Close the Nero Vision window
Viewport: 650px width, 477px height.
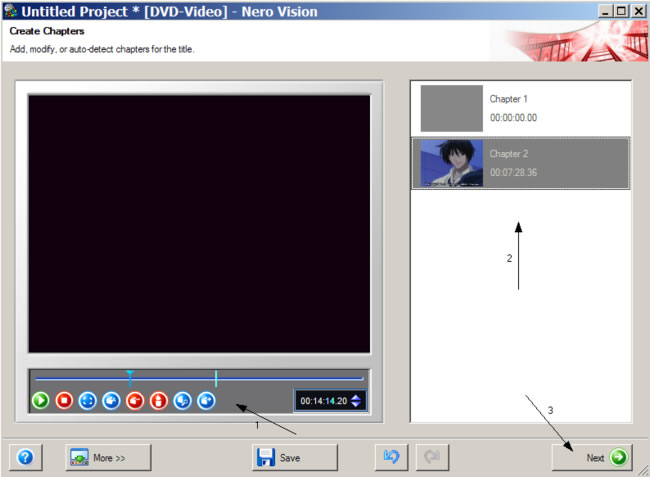point(638,11)
